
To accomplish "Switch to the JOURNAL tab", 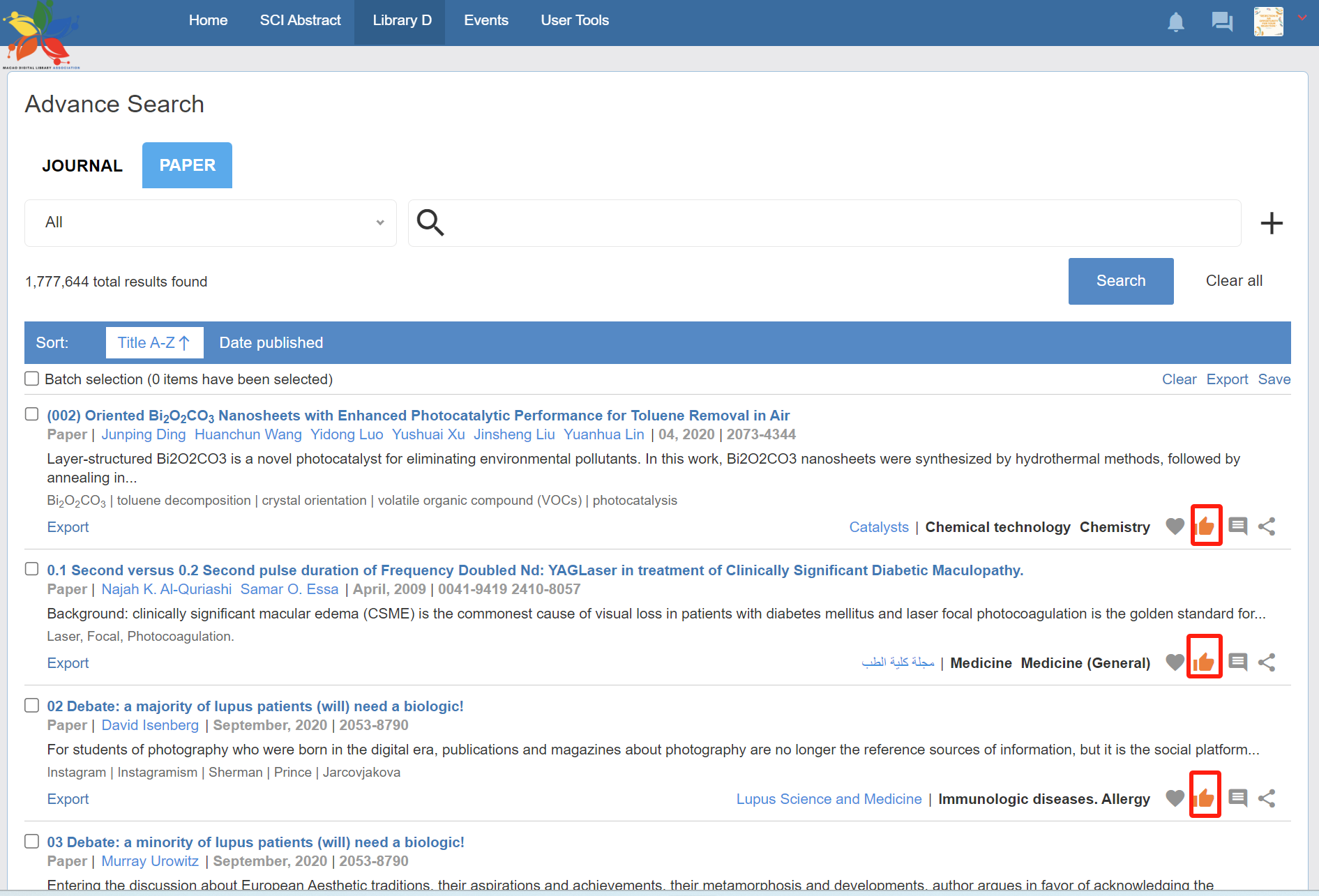I will click(x=82, y=166).
